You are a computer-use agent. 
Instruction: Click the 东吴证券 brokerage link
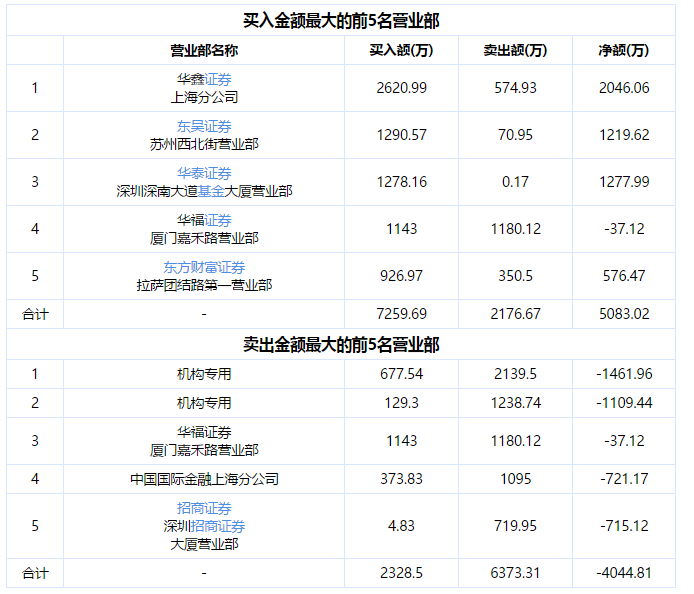[204, 126]
